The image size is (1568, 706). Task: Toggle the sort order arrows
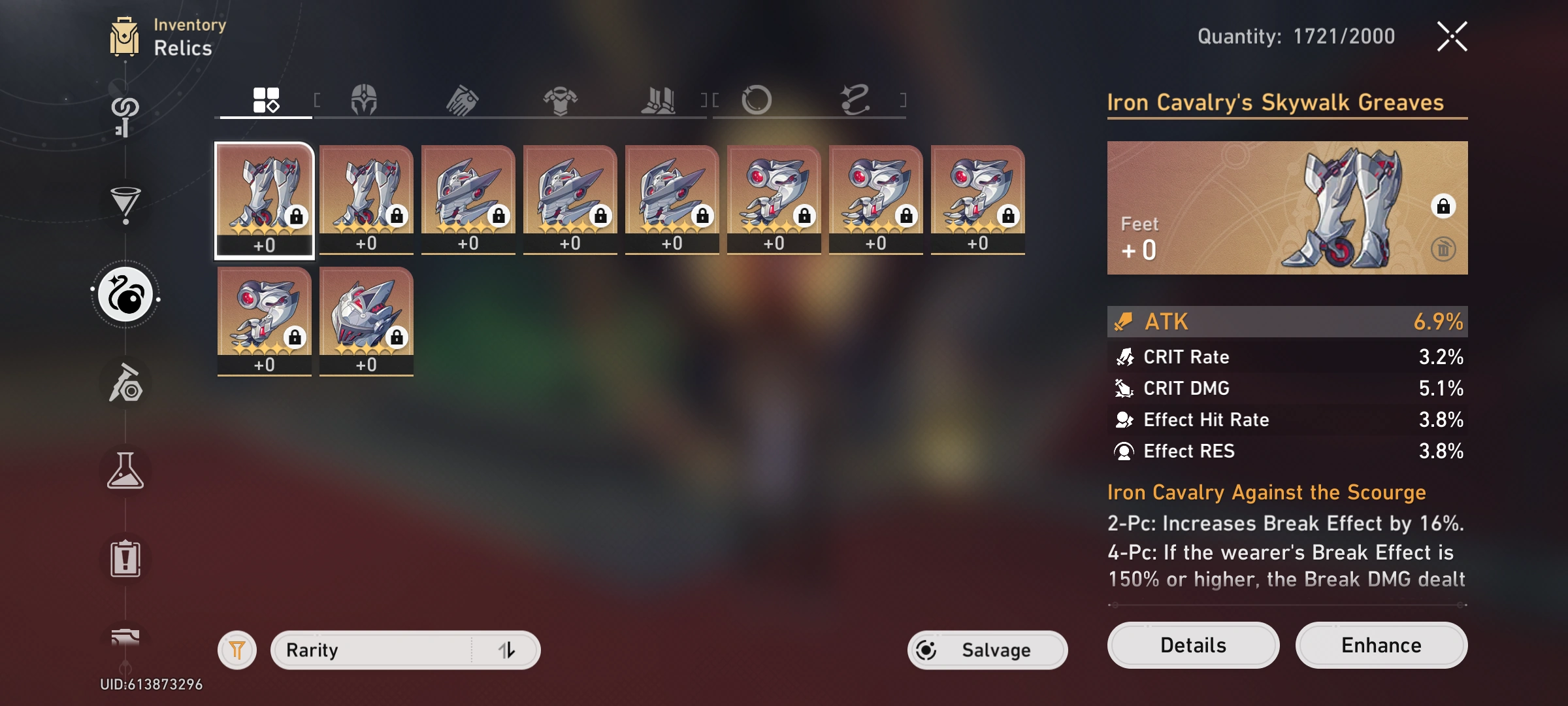click(506, 650)
